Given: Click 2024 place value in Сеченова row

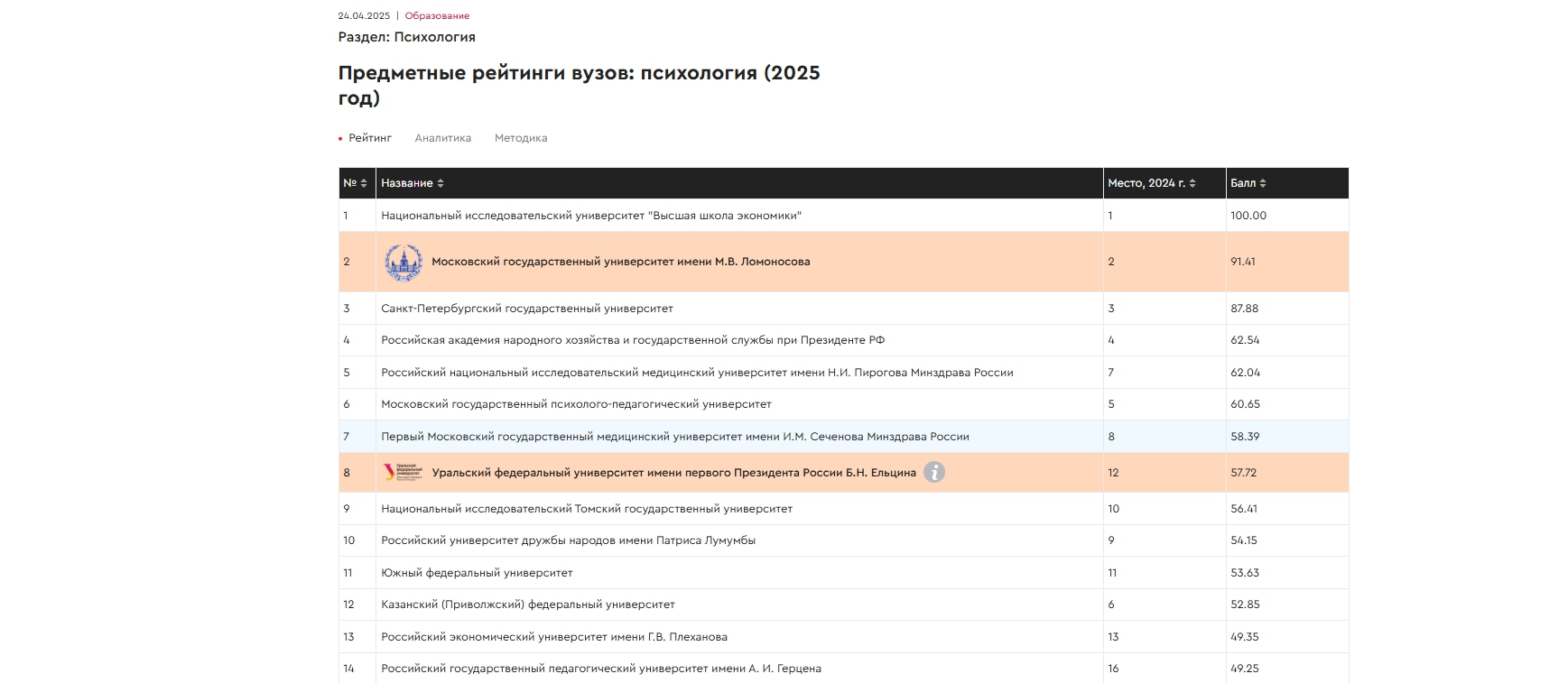Looking at the screenshot, I should tap(1111, 437).
